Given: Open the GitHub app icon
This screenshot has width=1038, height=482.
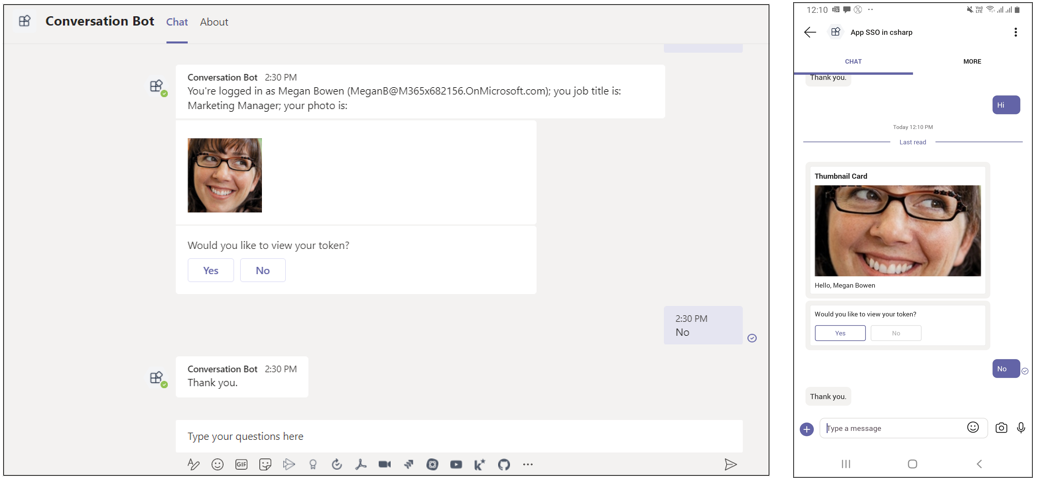Looking at the screenshot, I should click(x=504, y=464).
